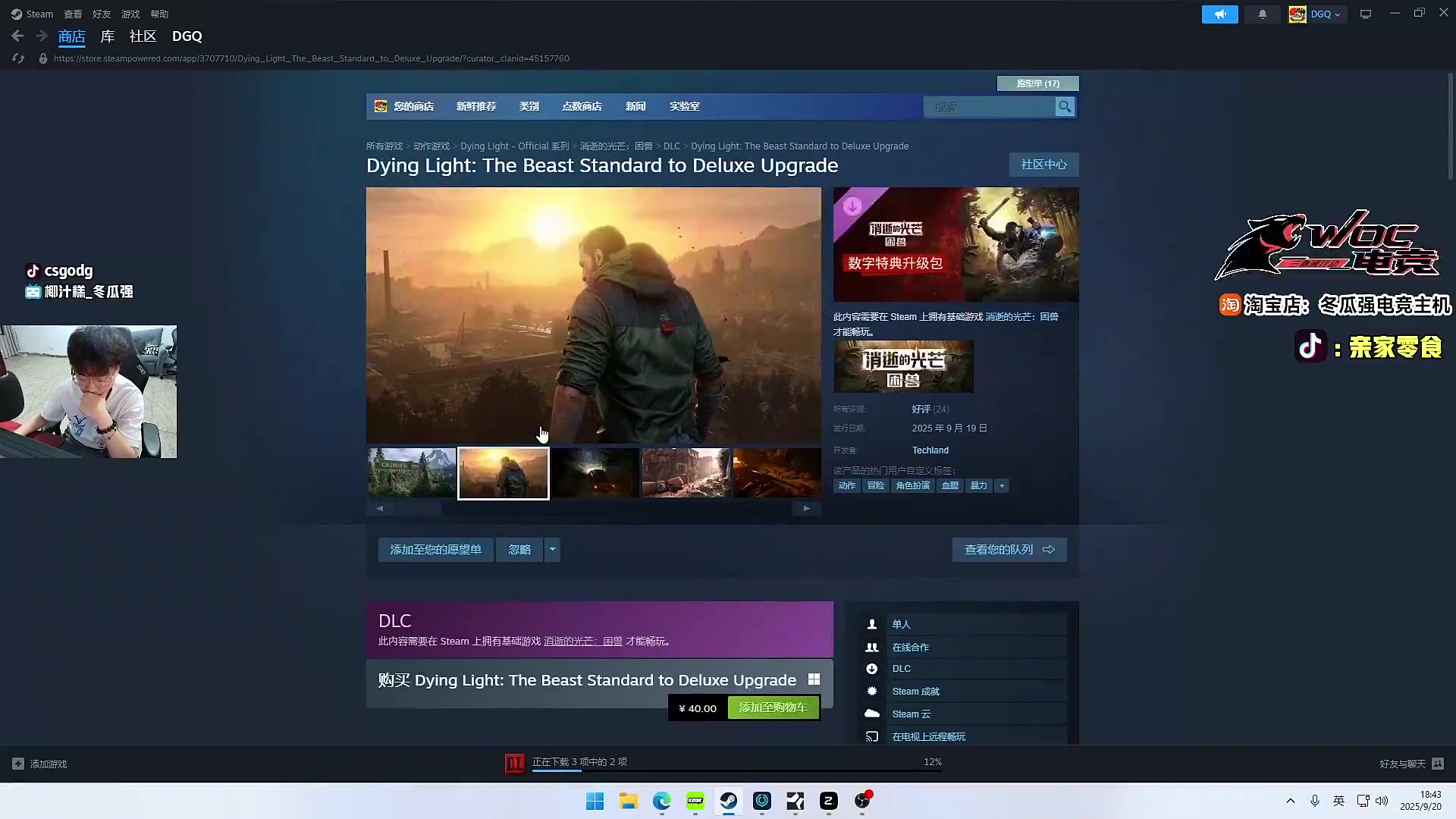Focus the store search field

pyautogui.click(x=990, y=107)
